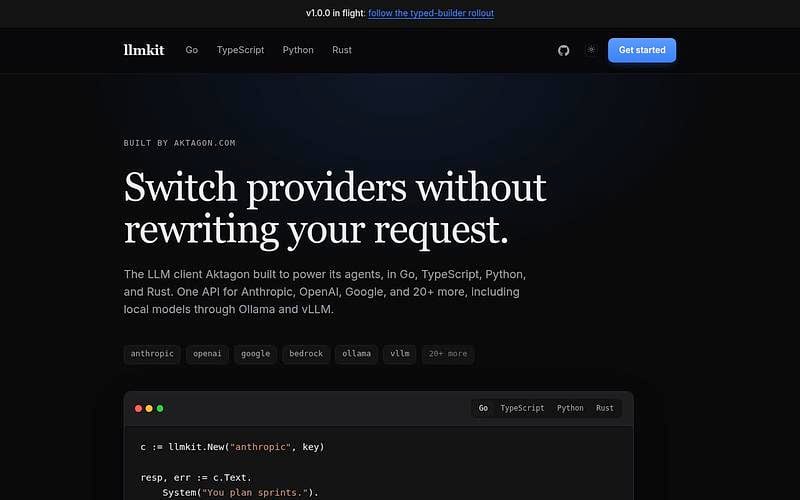The image size is (800, 500).
Task: Click the openai provider chip
Action: (207, 354)
